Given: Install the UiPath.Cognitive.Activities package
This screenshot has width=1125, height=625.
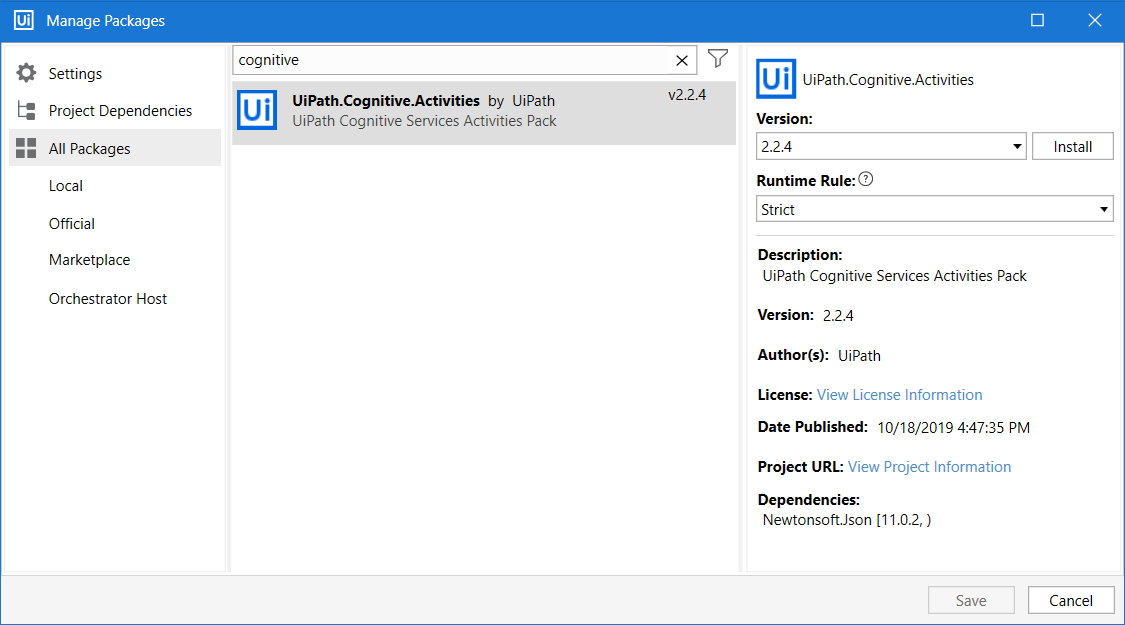Looking at the screenshot, I should (1072, 145).
